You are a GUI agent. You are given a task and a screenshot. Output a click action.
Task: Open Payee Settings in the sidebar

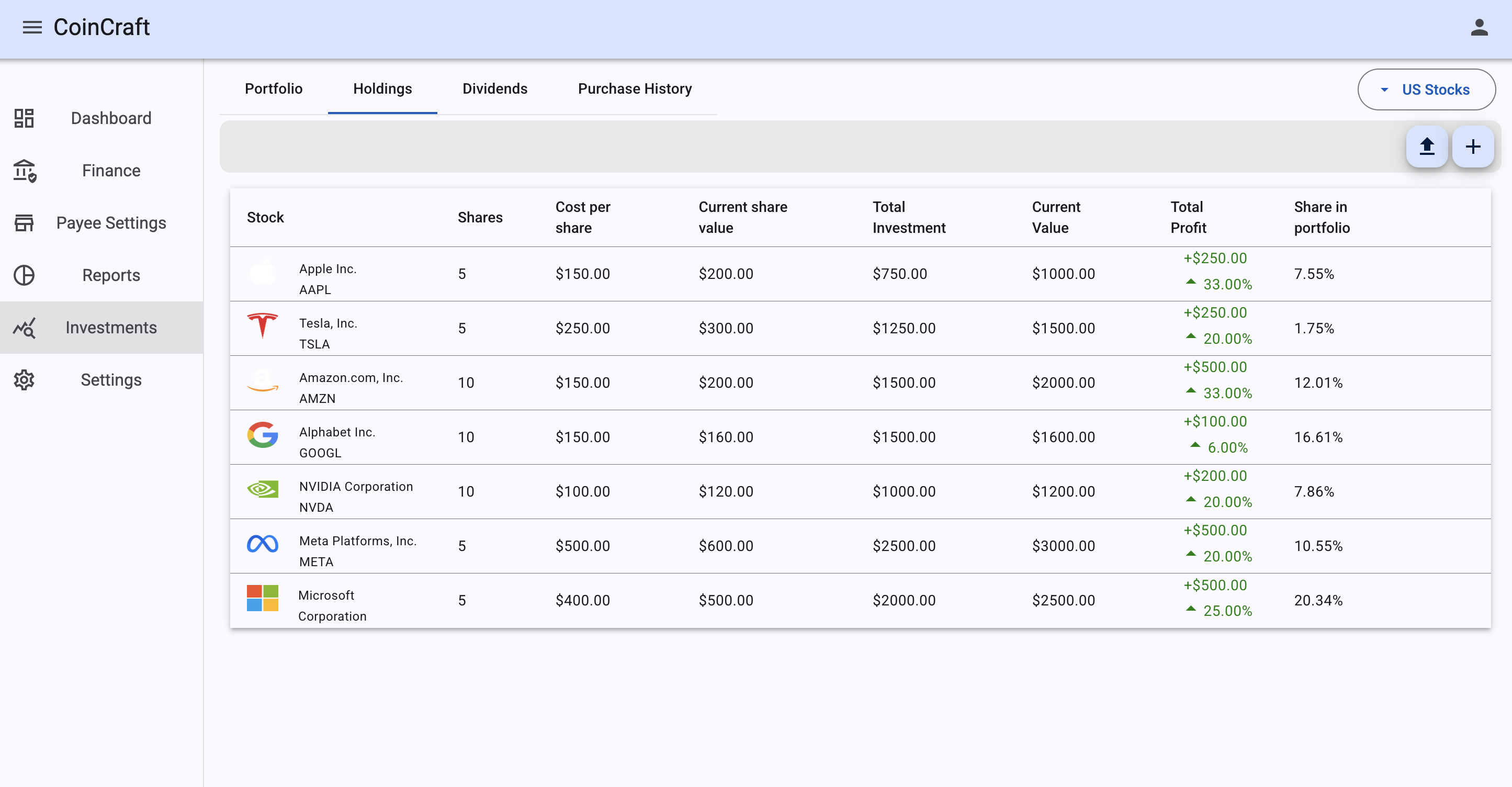click(x=101, y=222)
